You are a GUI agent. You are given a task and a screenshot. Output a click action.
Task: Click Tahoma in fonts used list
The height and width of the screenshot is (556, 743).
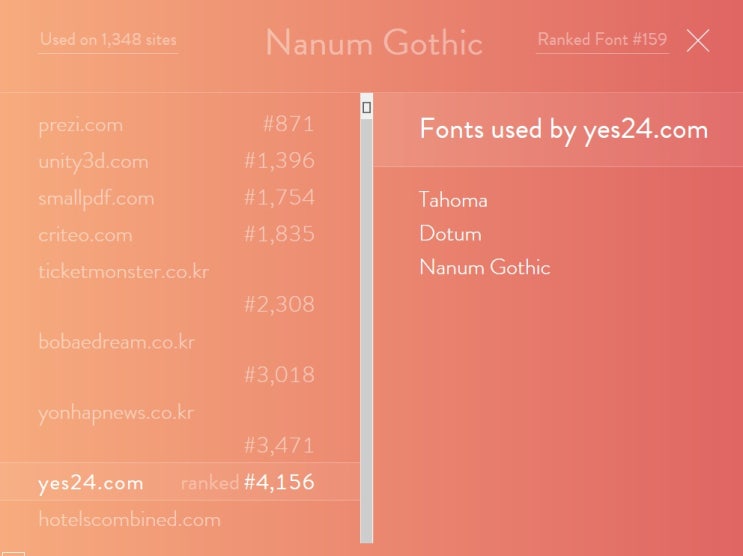click(x=453, y=200)
